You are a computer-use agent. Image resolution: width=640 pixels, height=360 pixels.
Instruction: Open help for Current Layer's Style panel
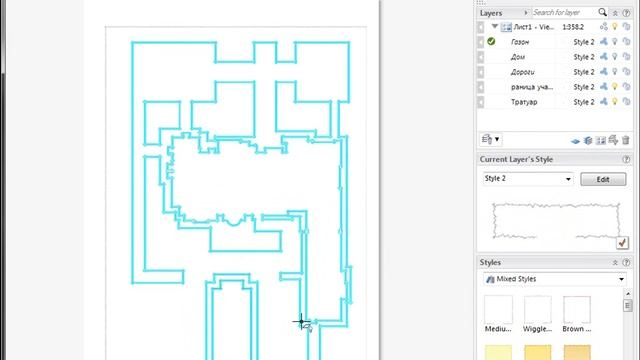pyautogui.click(x=627, y=160)
